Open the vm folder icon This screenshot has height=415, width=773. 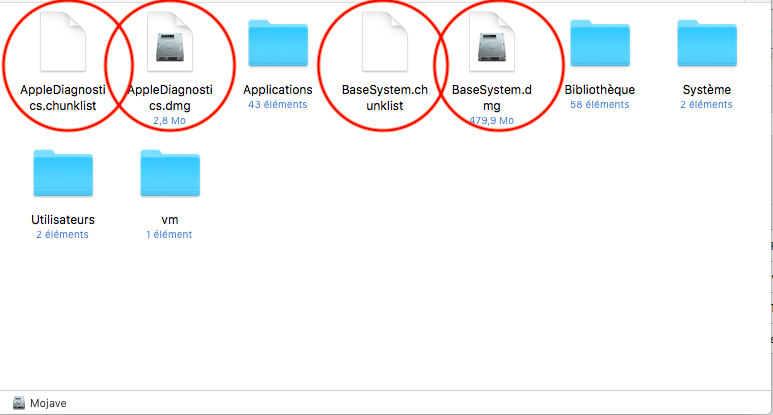[x=170, y=173]
